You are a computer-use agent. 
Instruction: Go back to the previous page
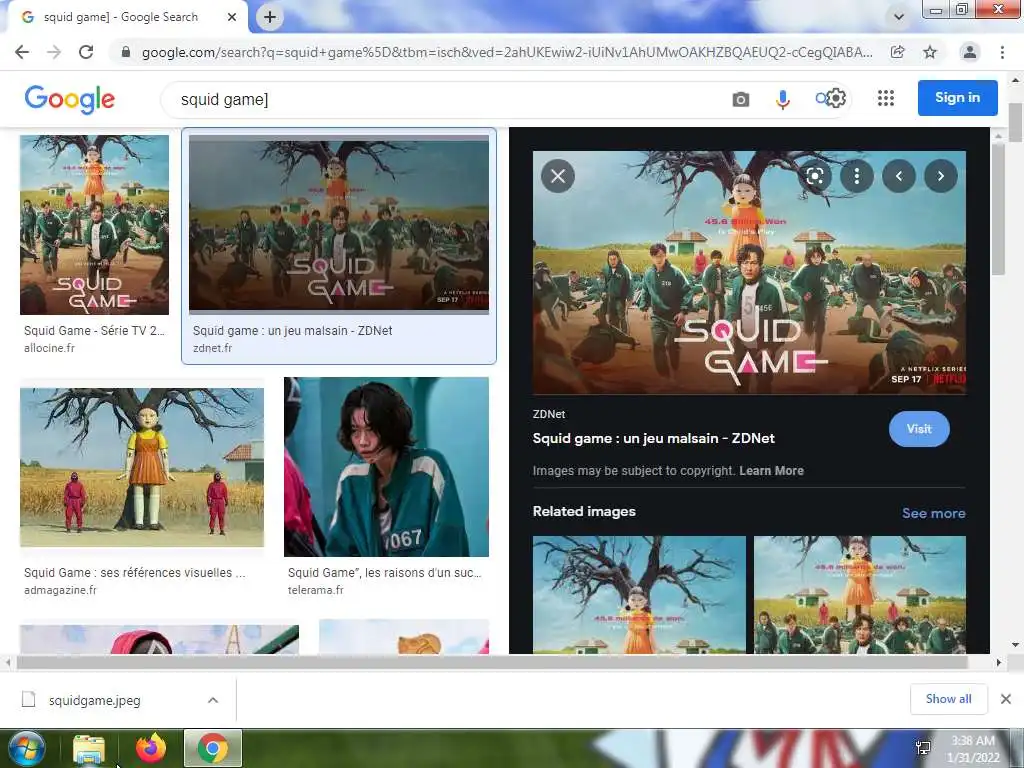click(22, 52)
